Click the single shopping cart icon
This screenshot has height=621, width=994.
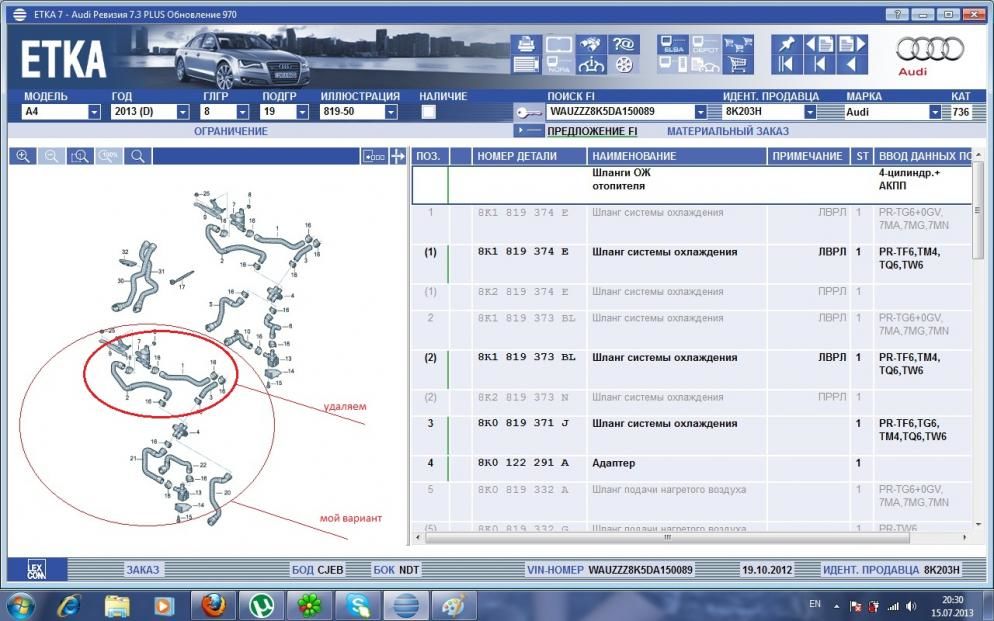737,65
